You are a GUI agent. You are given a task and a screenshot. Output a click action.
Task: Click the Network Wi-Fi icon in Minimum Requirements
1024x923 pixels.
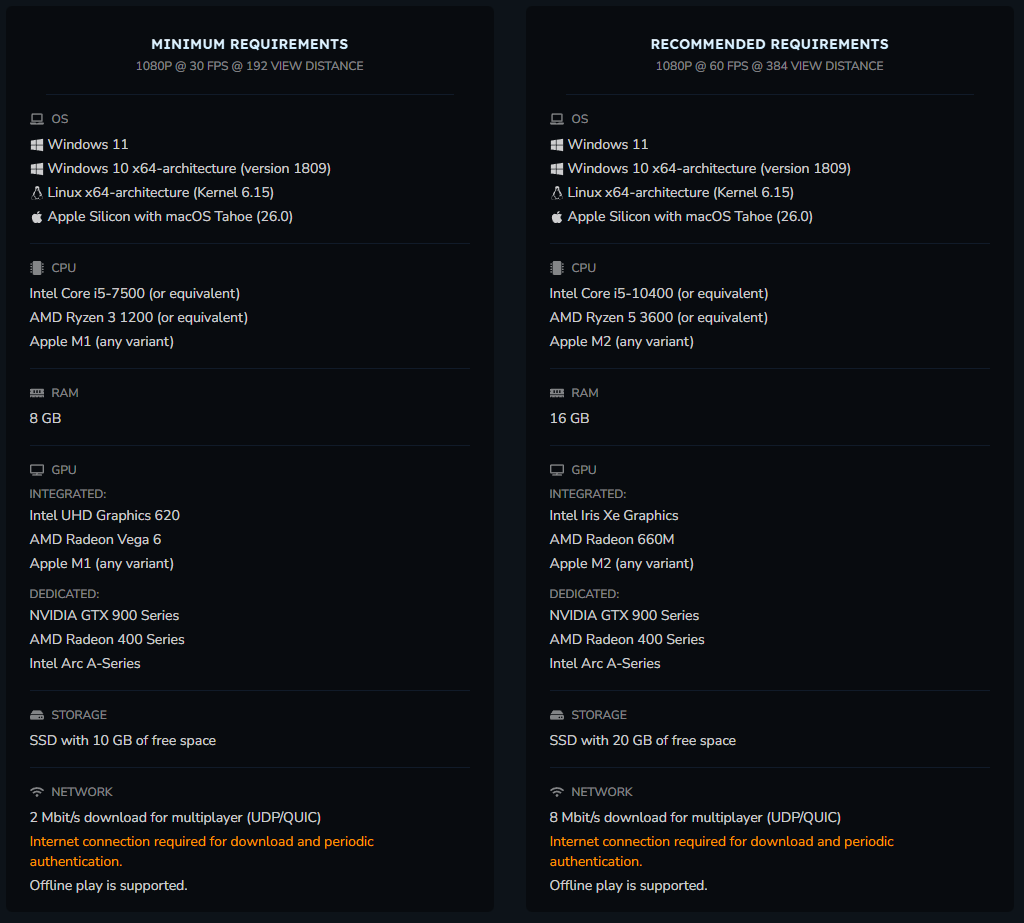(37, 792)
